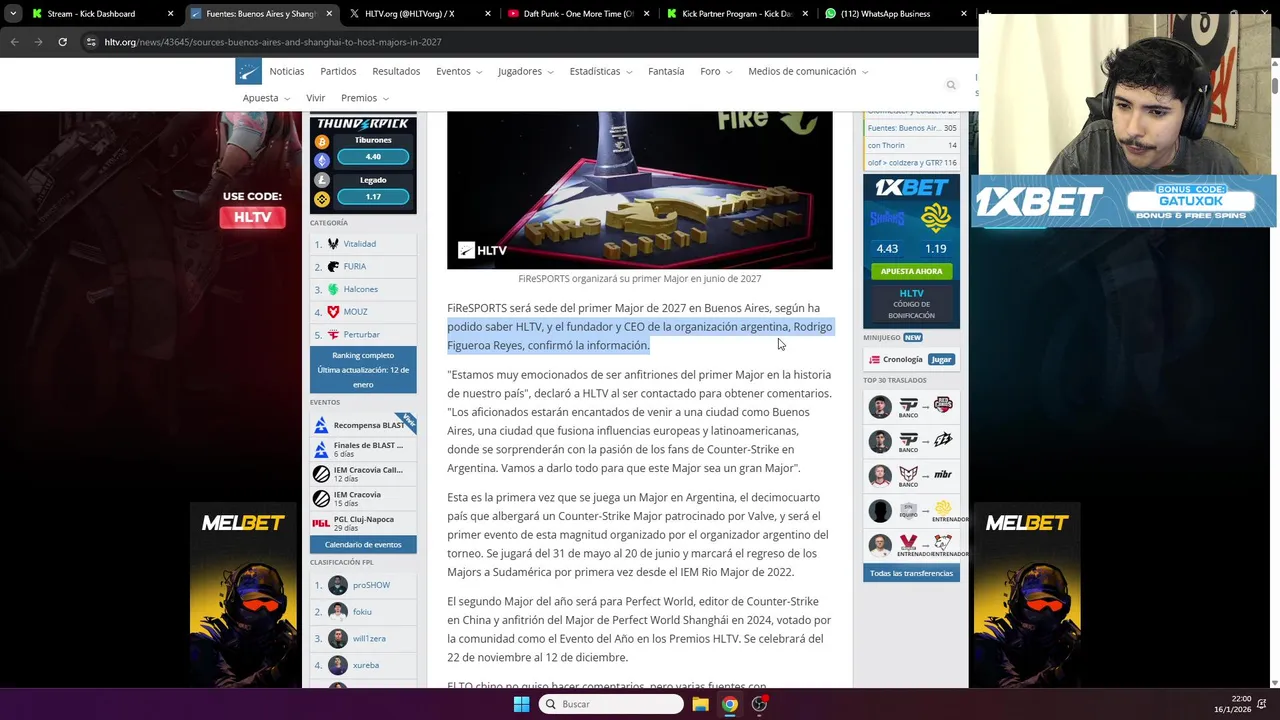Expand the Eventos menu

point(459,71)
